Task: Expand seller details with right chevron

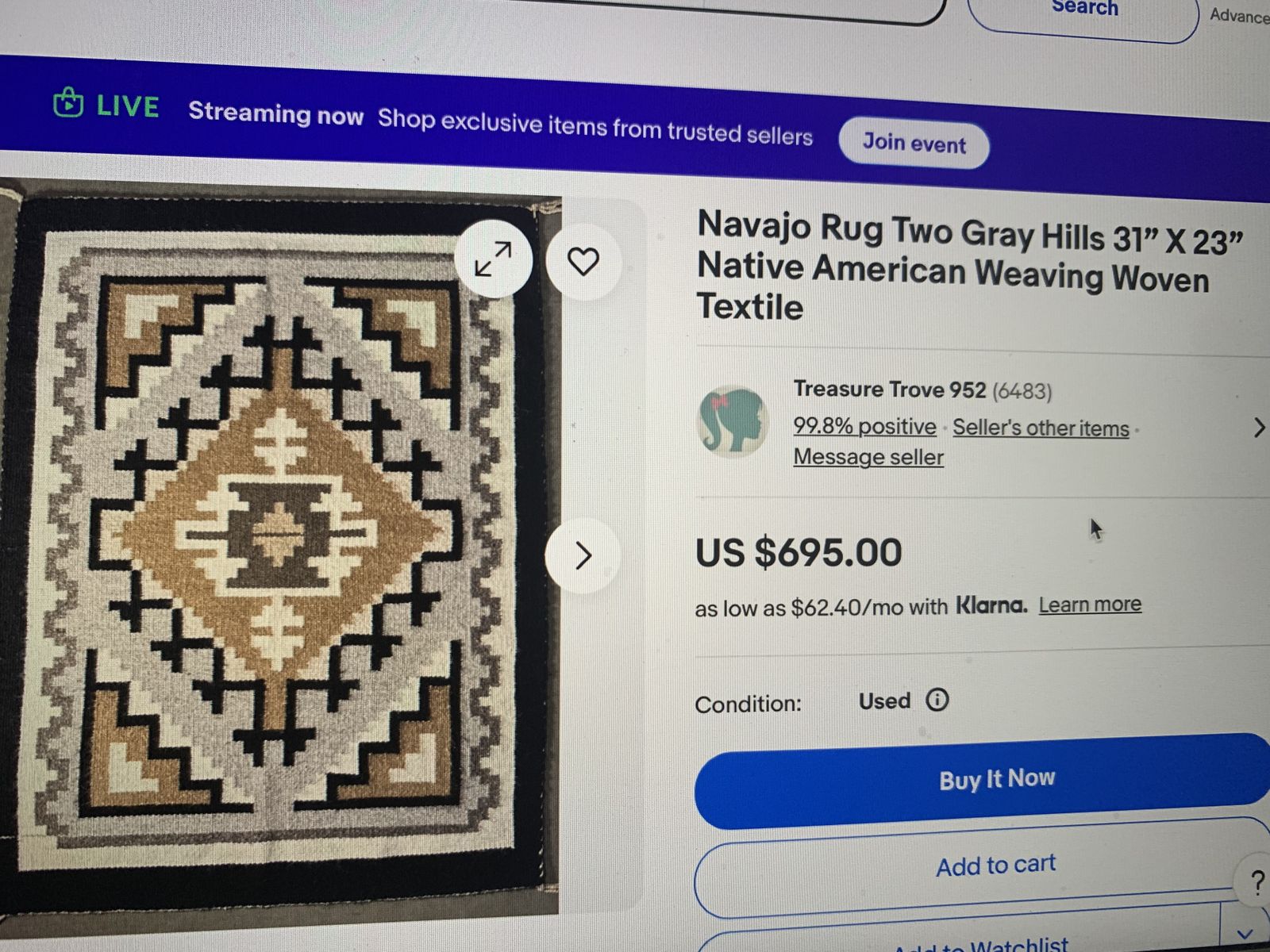Action: [x=1259, y=428]
